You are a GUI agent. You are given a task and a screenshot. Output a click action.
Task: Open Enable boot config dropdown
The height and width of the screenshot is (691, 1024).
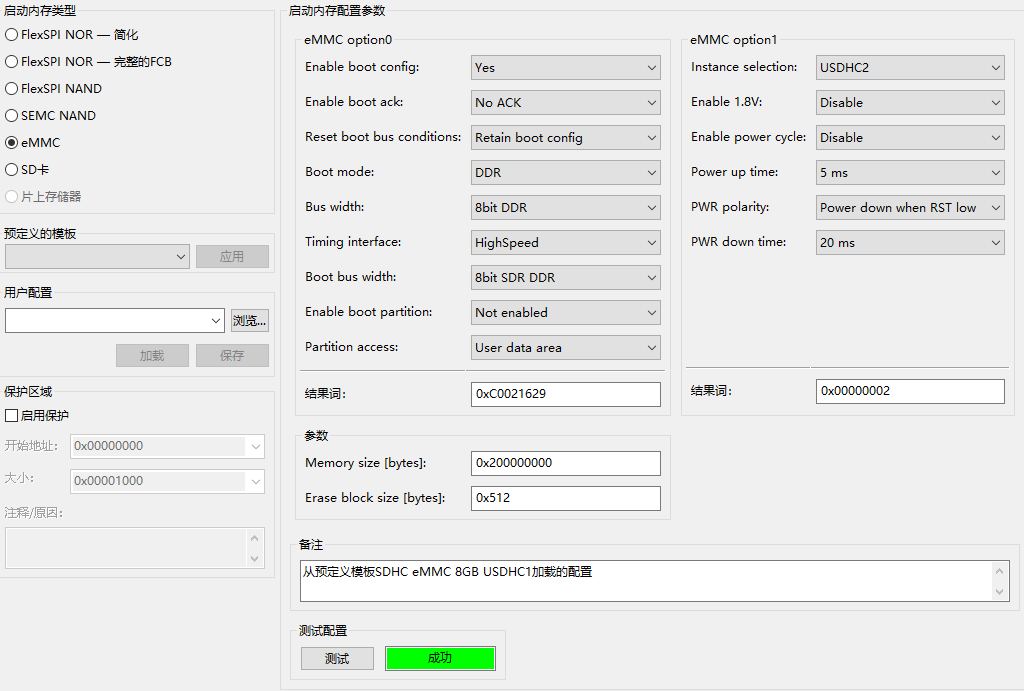[566, 67]
